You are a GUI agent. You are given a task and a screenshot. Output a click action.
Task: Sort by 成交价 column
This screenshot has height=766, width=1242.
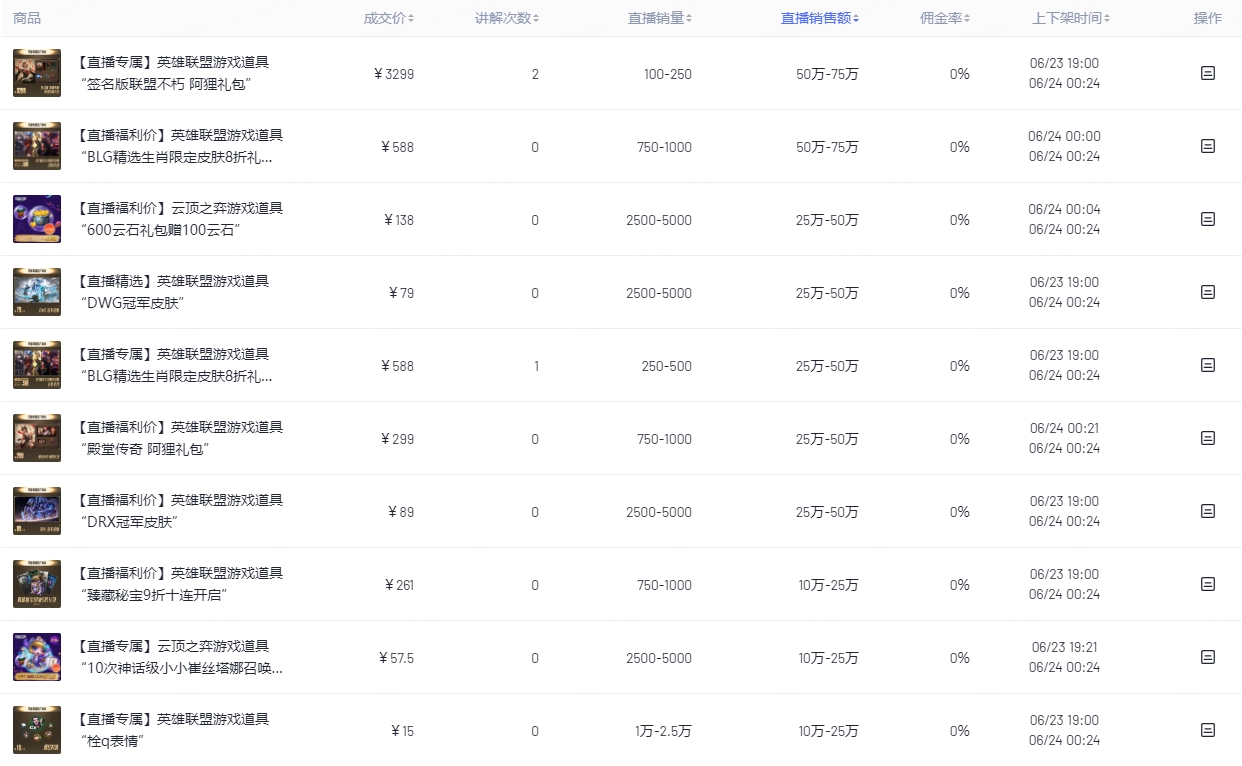click(x=389, y=18)
